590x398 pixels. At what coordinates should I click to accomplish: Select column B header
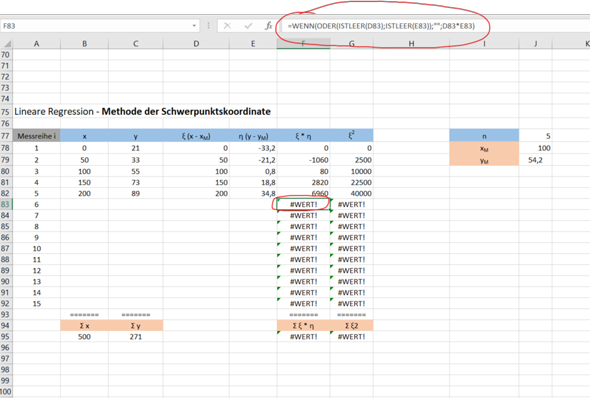coord(84,44)
